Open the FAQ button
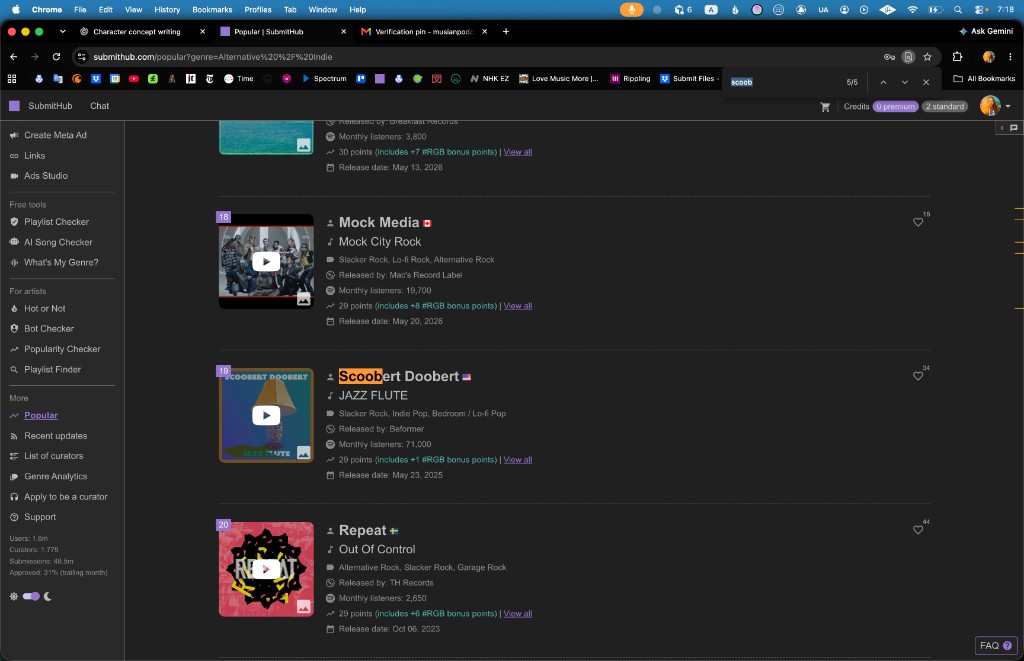Viewport: 1024px width, 661px height. coord(995,645)
